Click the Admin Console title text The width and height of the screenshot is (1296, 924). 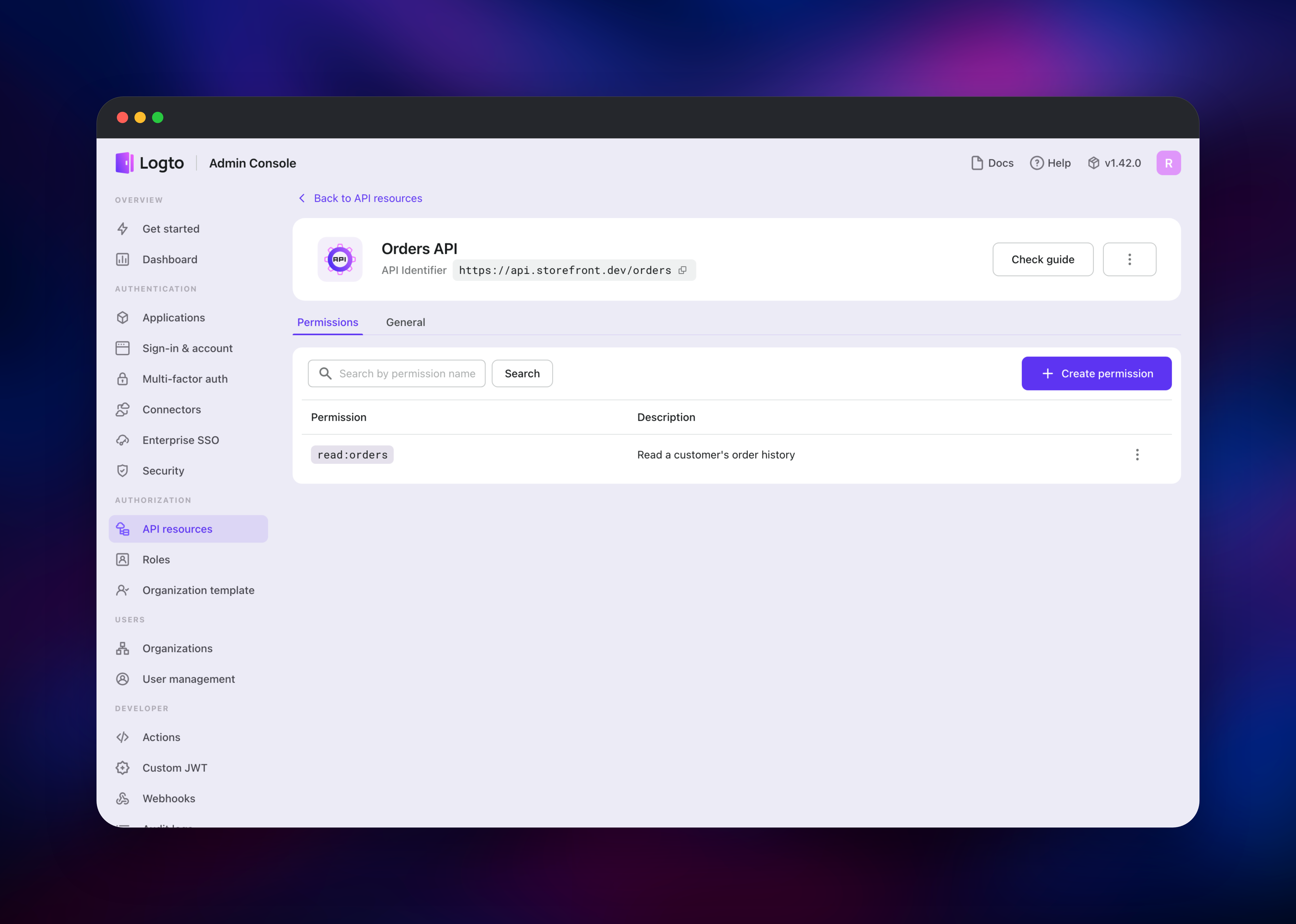(x=253, y=163)
